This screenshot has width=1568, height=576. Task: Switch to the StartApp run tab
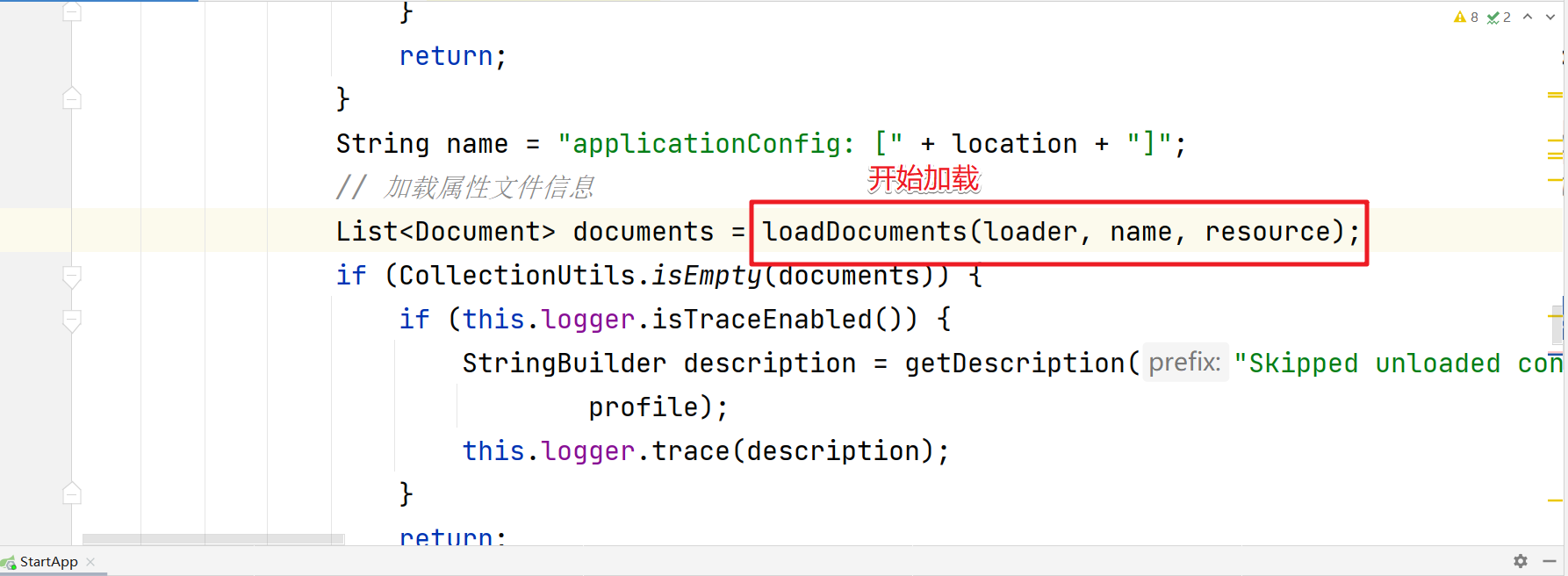(x=48, y=562)
